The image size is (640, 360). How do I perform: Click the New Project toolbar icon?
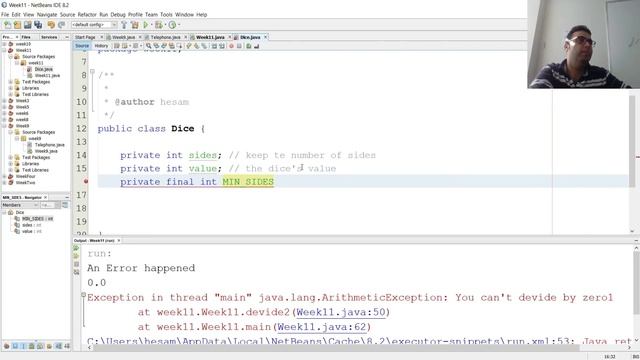[x=18, y=25]
